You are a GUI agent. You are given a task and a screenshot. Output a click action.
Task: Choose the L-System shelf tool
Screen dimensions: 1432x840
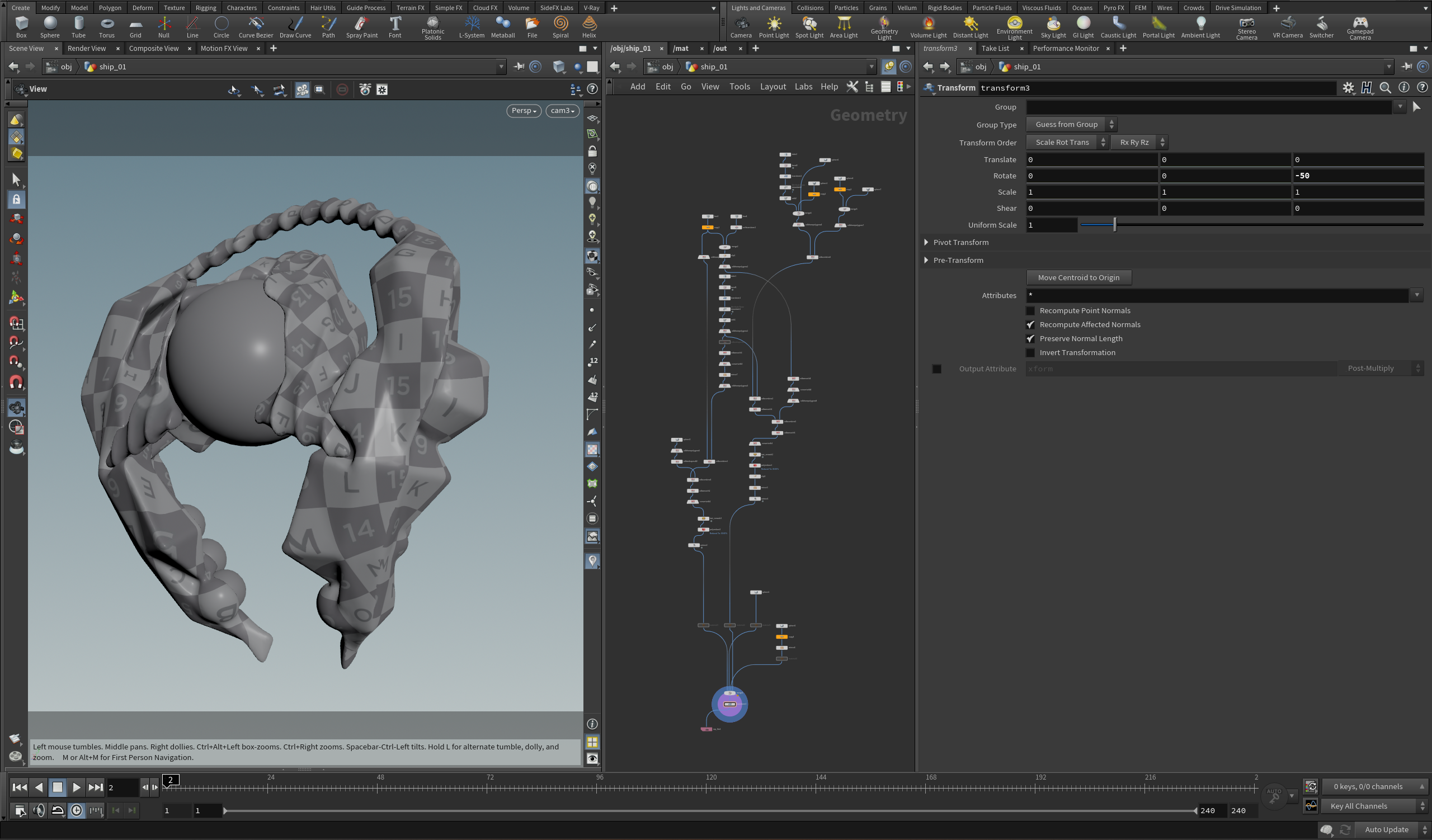point(471,27)
